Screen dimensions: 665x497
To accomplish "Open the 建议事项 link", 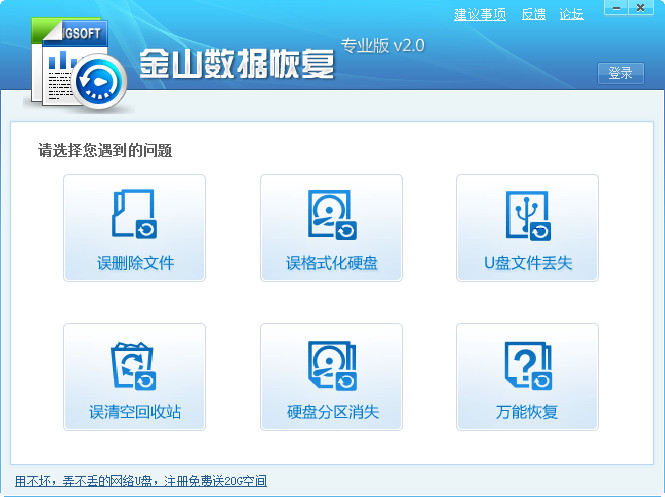I will [480, 14].
